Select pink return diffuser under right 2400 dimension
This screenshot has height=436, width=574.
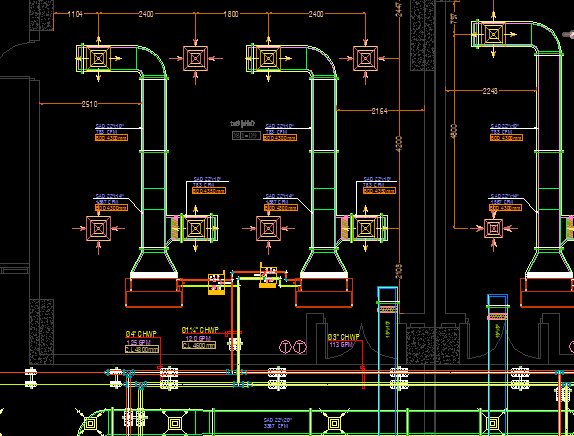click(365, 59)
